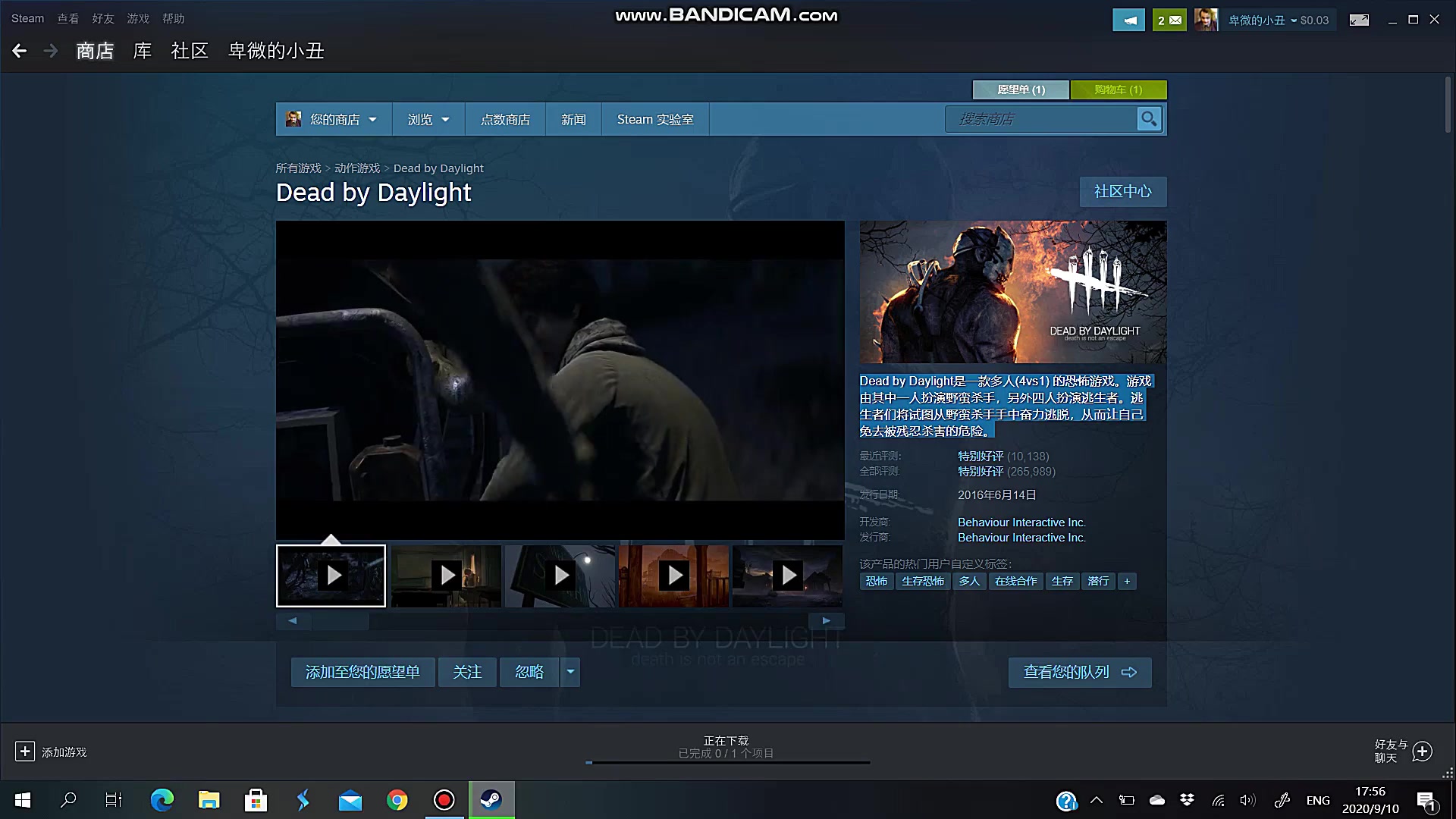Open friends and chat plus icon

pos(1423,752)
